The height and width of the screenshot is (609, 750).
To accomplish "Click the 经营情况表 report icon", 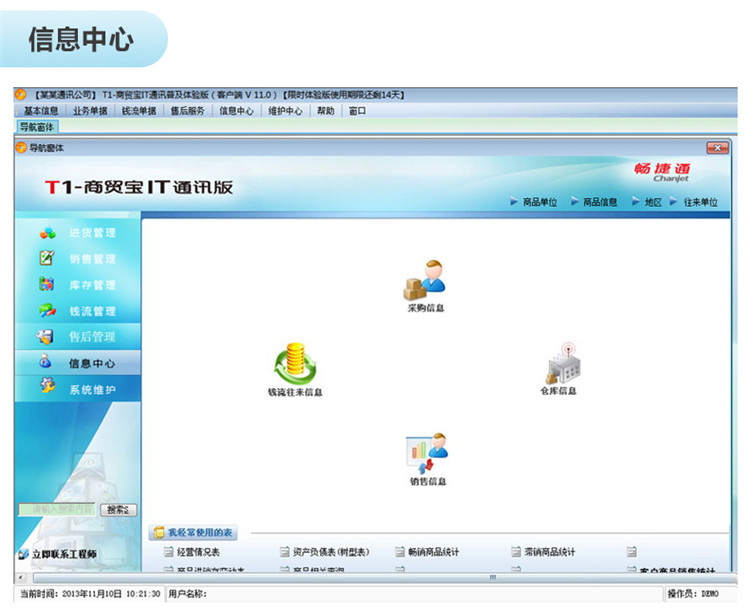I will (168, 552).
